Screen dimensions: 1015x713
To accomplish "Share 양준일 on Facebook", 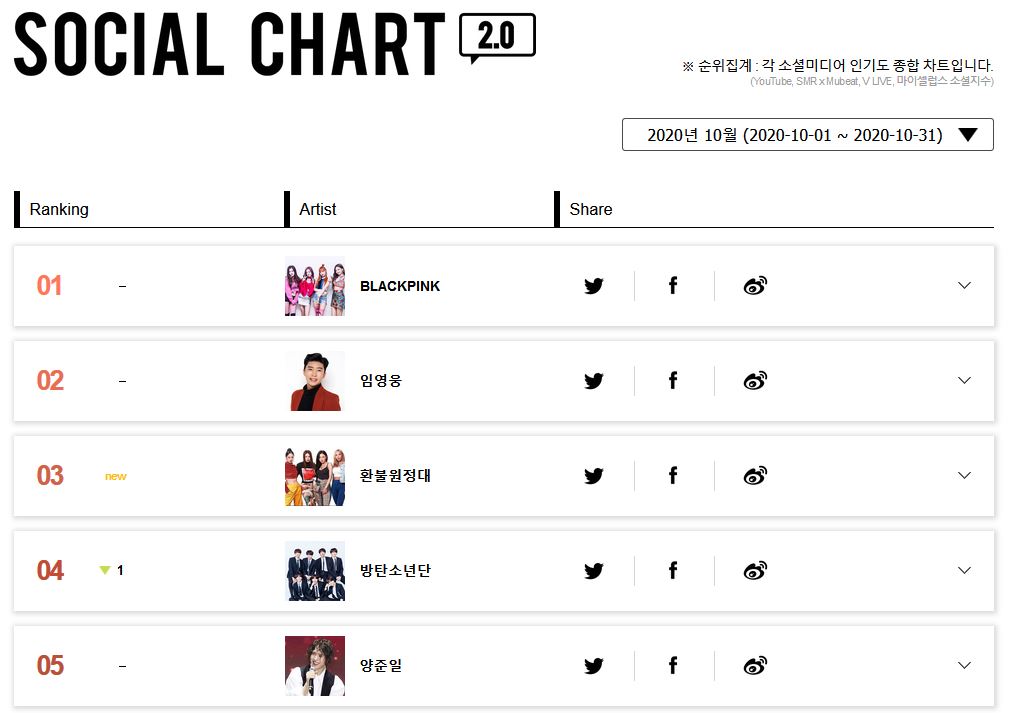I will [x=673, y=666].
